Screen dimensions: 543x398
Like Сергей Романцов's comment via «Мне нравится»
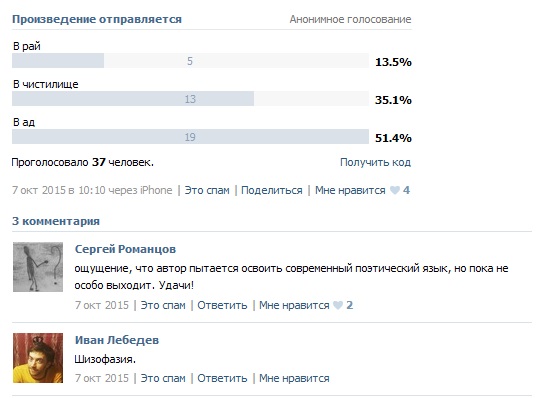294,305
